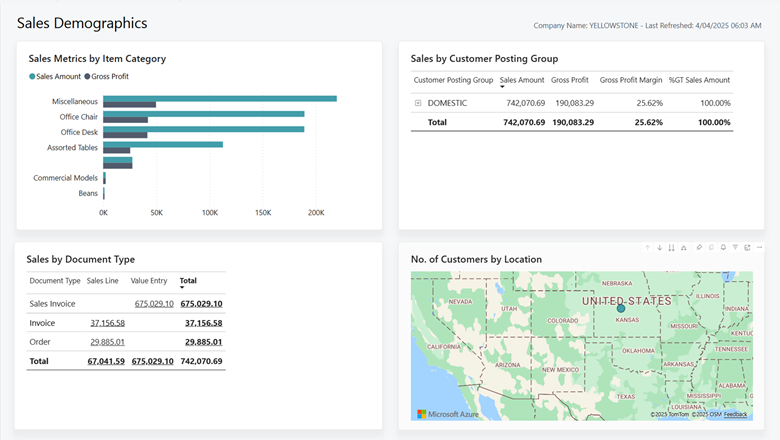Toggle Gross Profit legend item
This screenshot has height=440, width=780.
pyautogui.click(x=107, y=76)
